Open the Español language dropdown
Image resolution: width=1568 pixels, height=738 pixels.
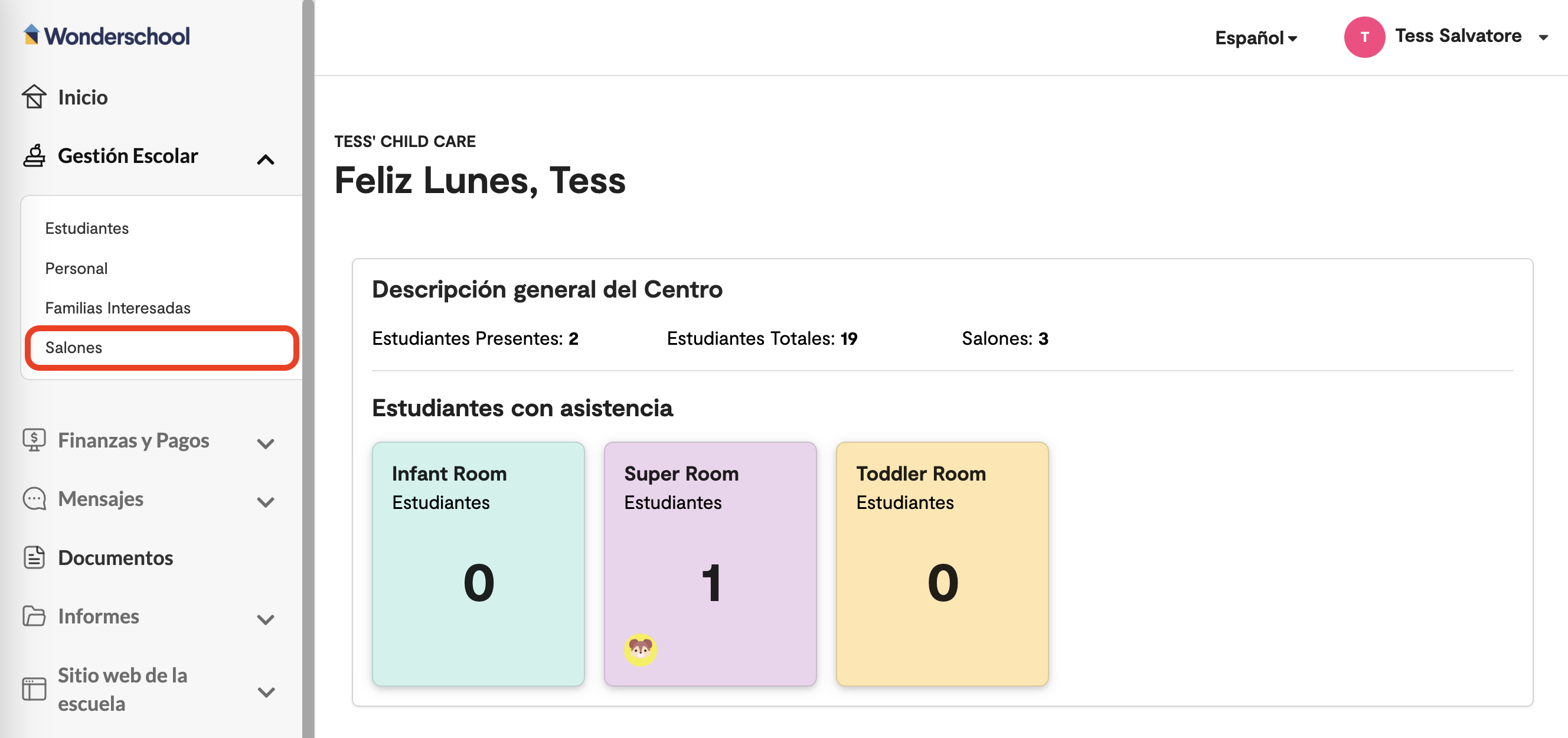point(1256,38)
